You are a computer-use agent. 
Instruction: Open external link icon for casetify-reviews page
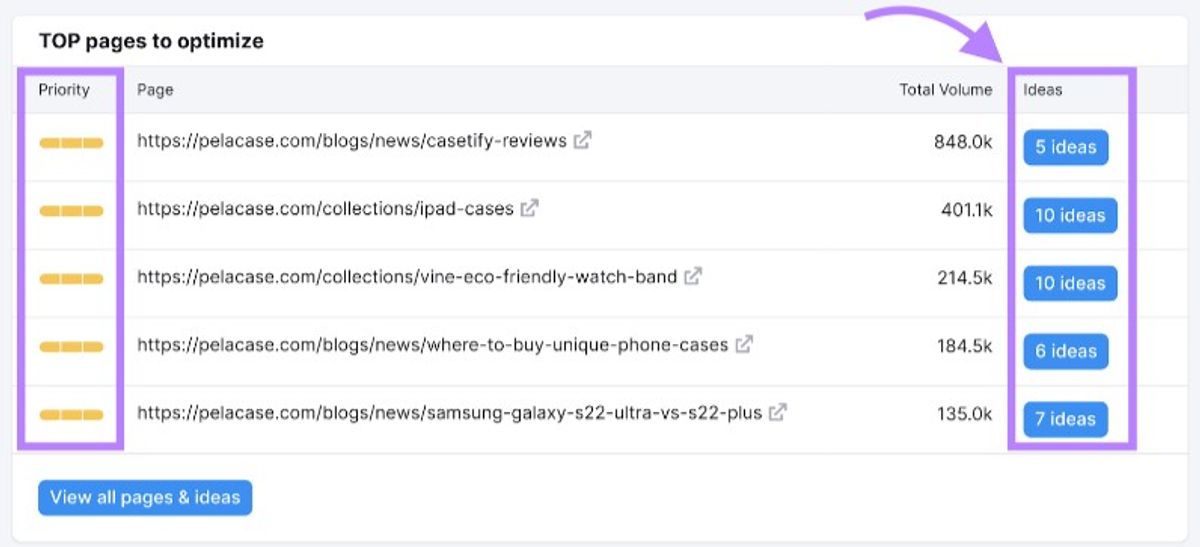click(x=582, y=140)
